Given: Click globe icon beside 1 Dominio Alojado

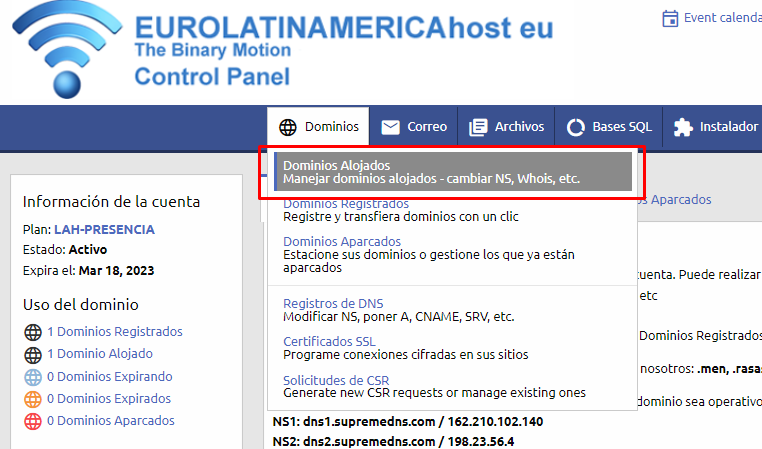Looking at the screenshot, I should (33, 355).
